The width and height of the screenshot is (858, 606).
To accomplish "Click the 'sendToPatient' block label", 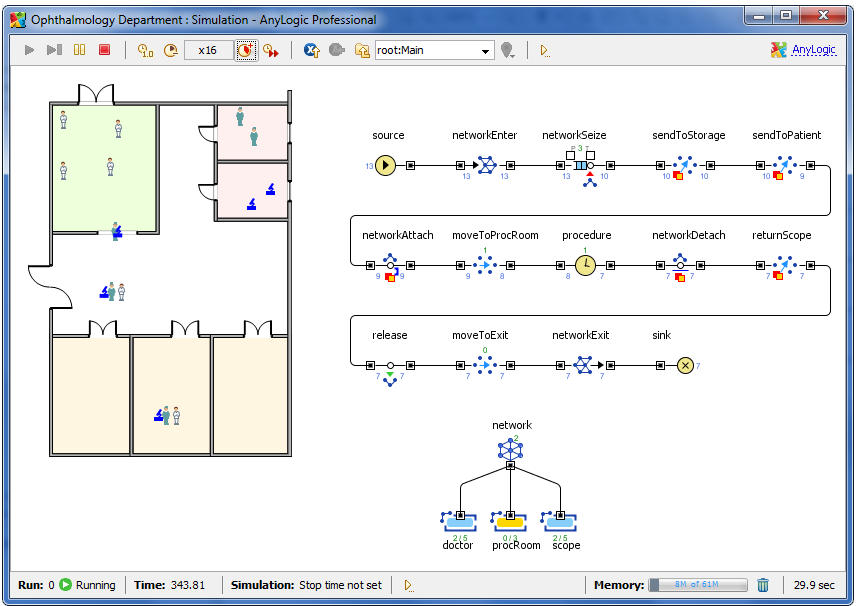I will tap(786, 135).
